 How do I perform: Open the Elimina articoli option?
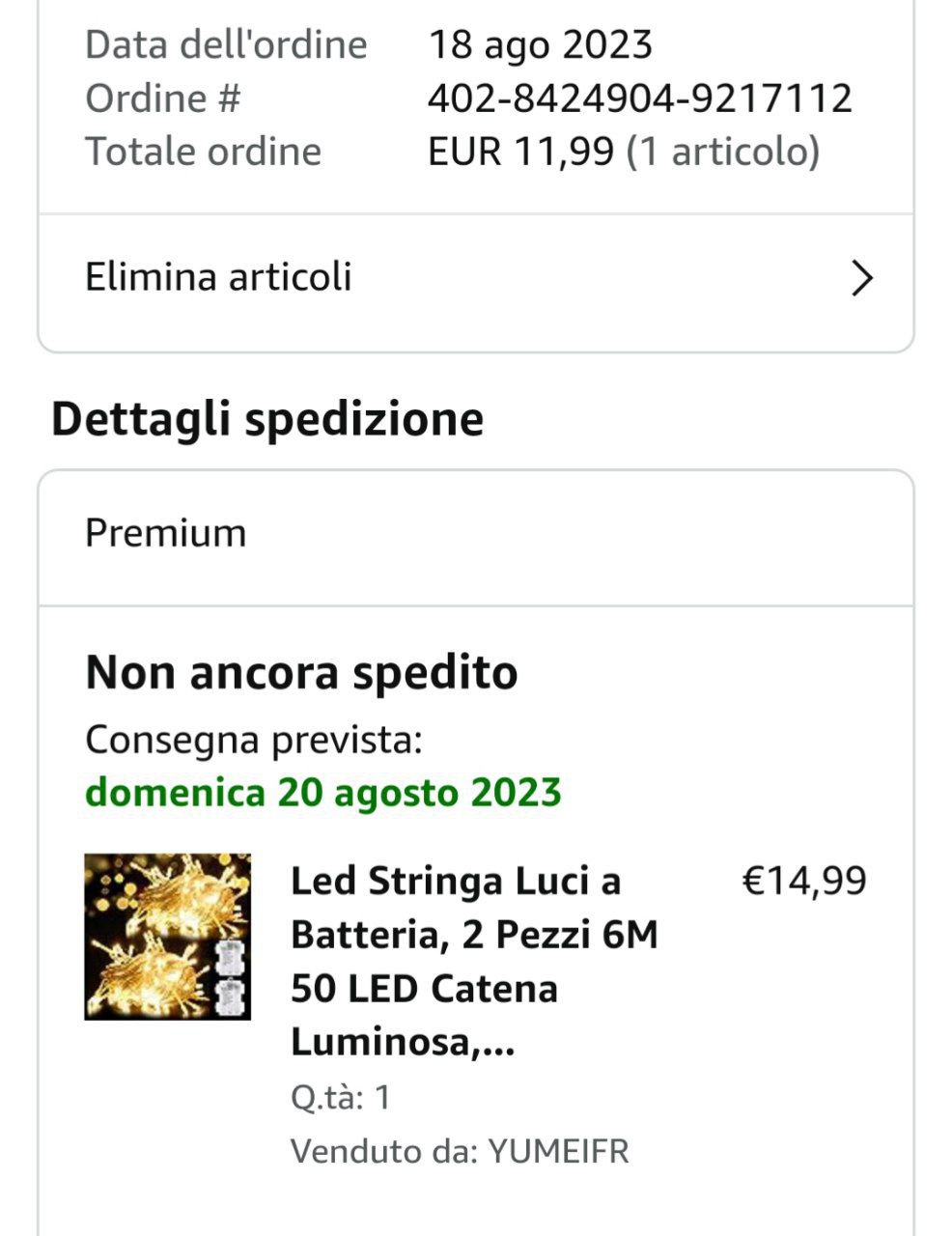point(219,277)
